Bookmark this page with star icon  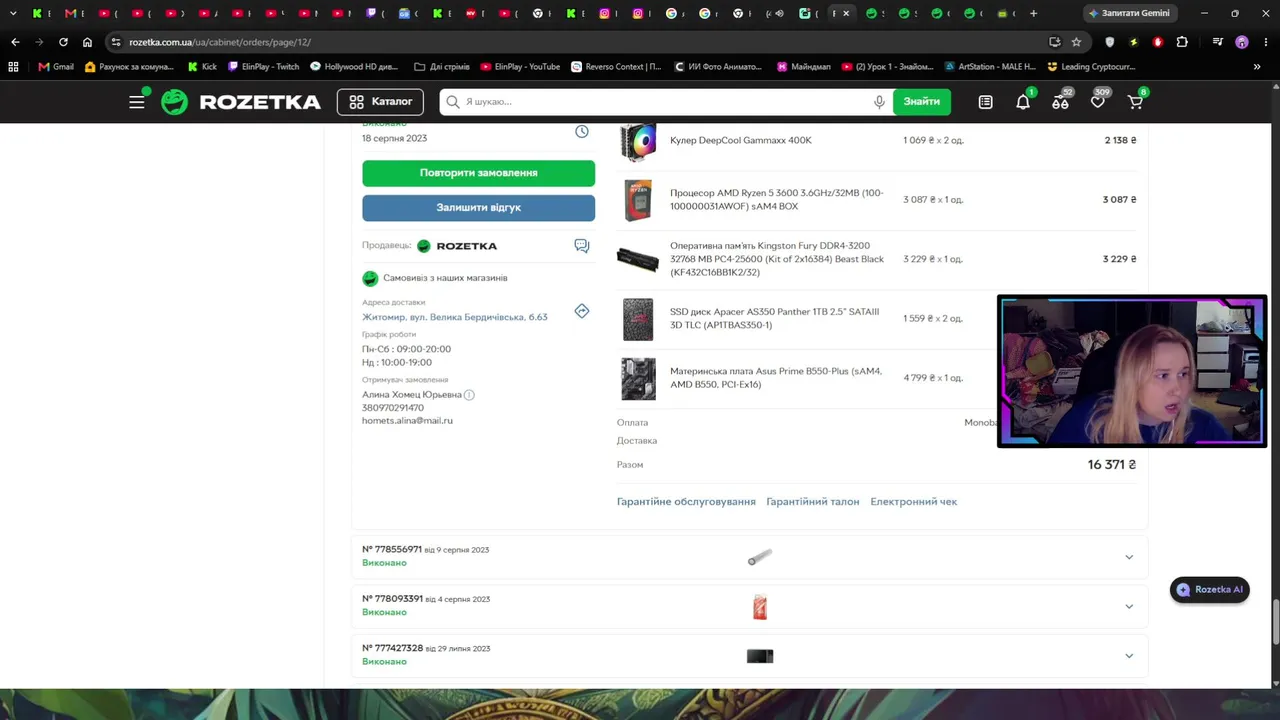coord(1076,42)
